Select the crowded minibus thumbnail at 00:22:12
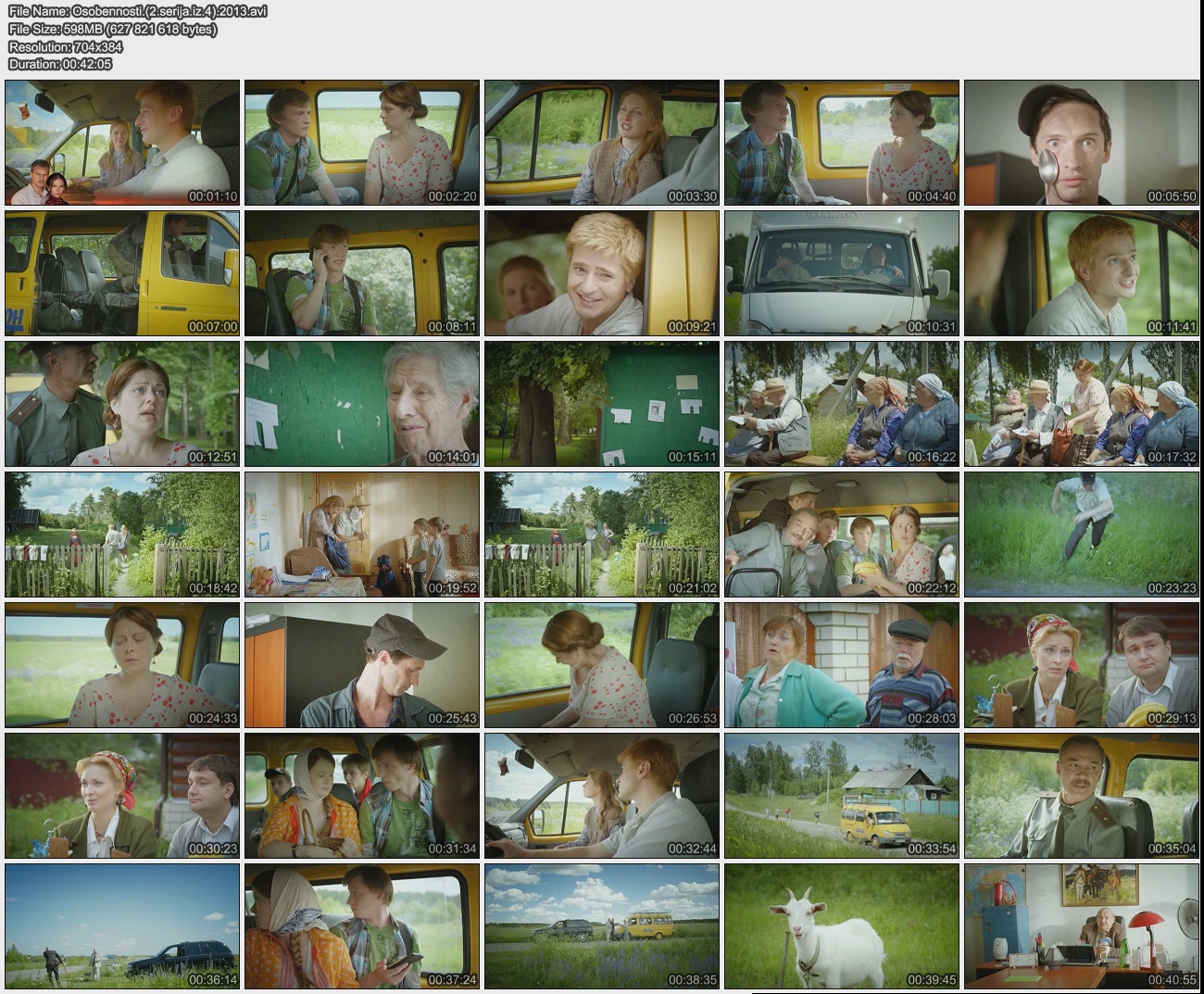This screenshot has height=994, width=1204. (841, 535)
